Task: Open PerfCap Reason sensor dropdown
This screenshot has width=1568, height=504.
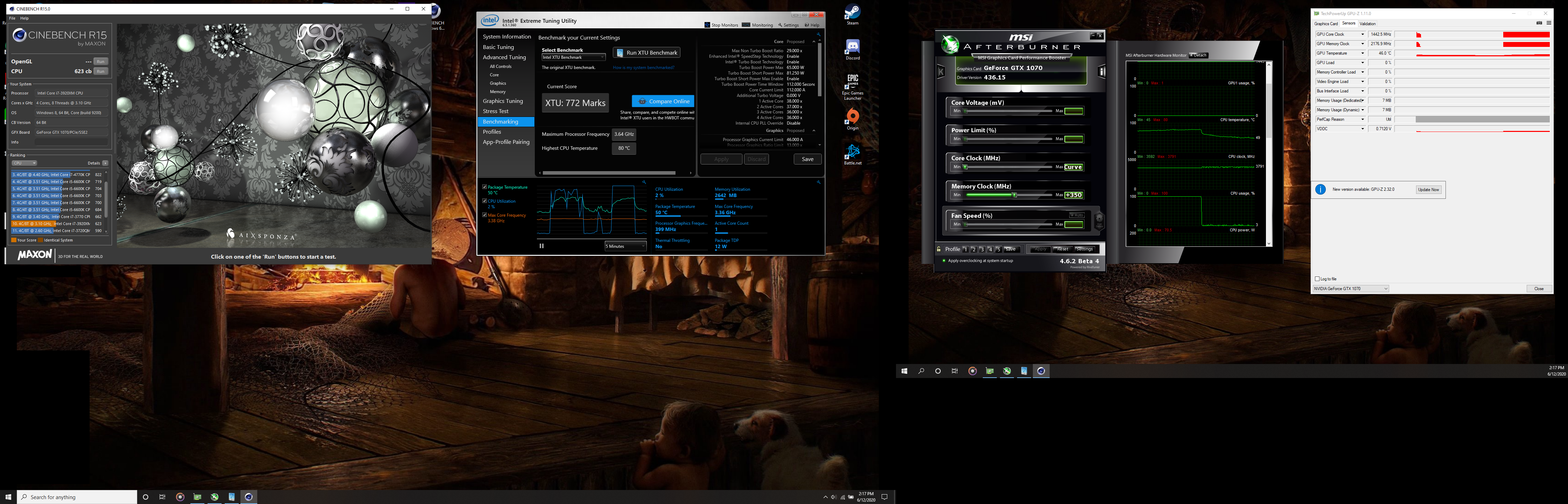Action: pyautogui.click(x=1362, y=119)
